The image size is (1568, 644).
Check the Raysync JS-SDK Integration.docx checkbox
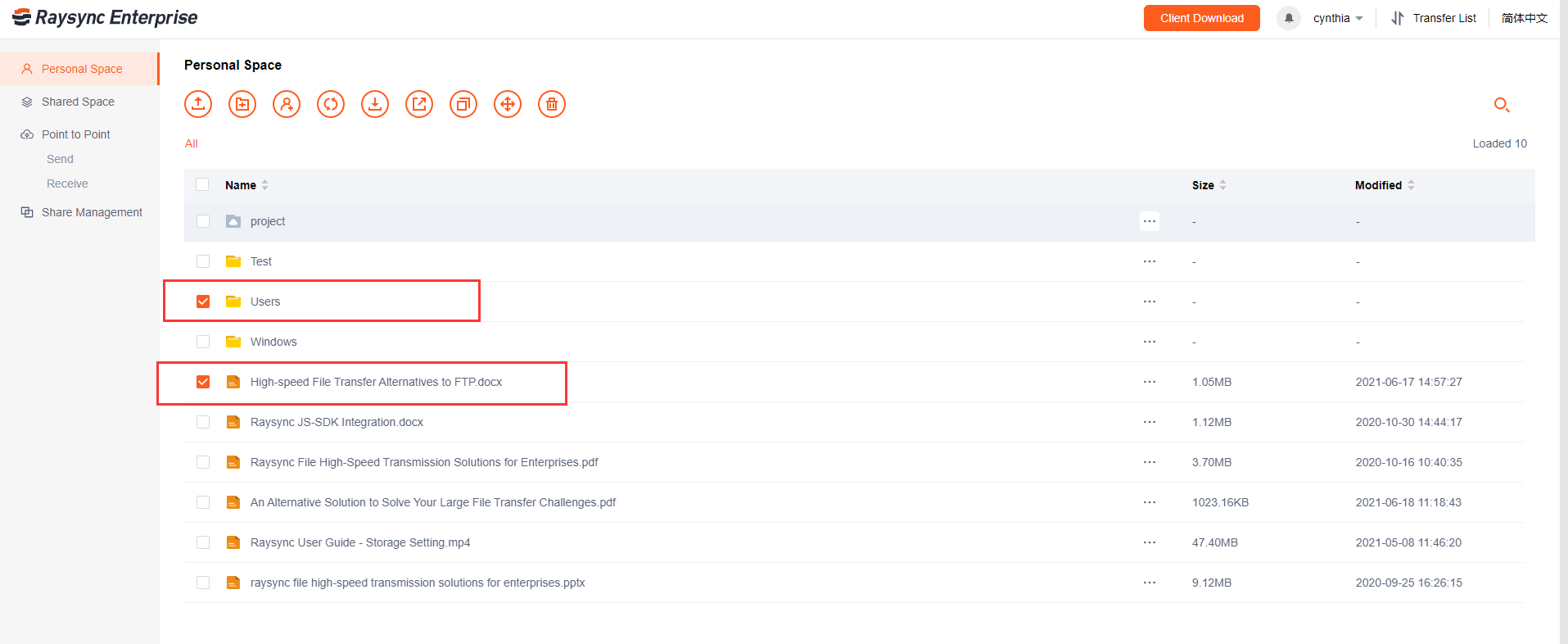coord(203,422)
